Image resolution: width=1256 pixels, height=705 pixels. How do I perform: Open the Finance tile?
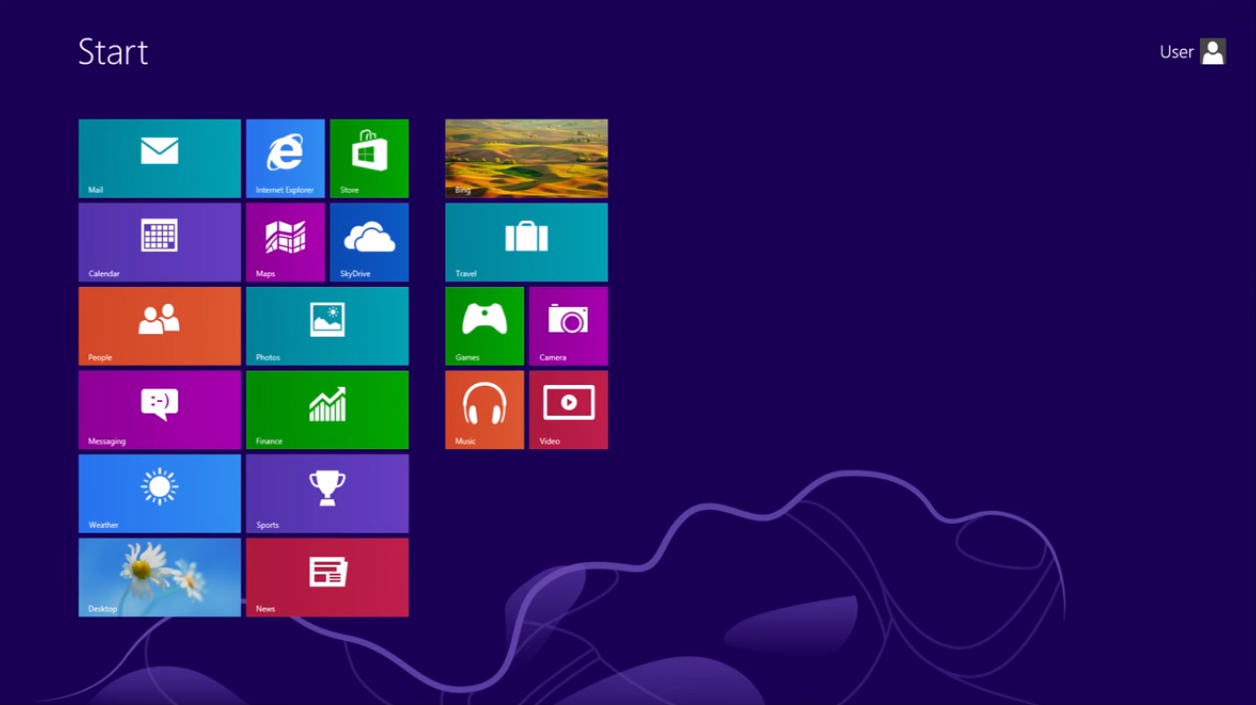tap(327, 410)
